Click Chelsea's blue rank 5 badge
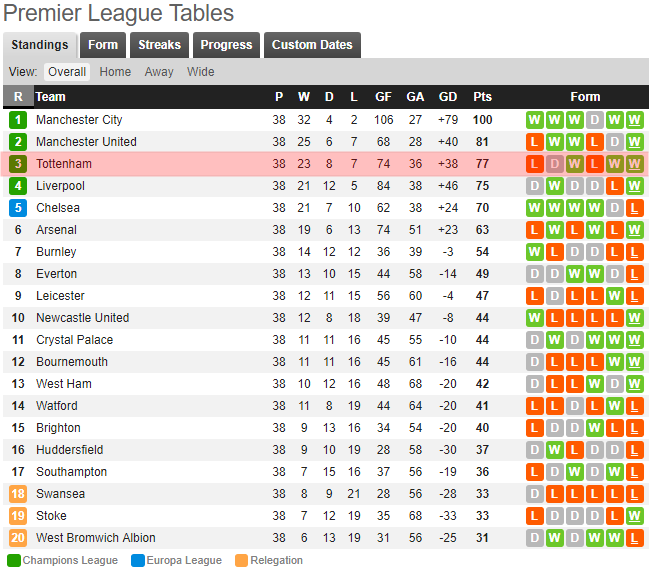649x572 pixels. (x=18, y=208)
